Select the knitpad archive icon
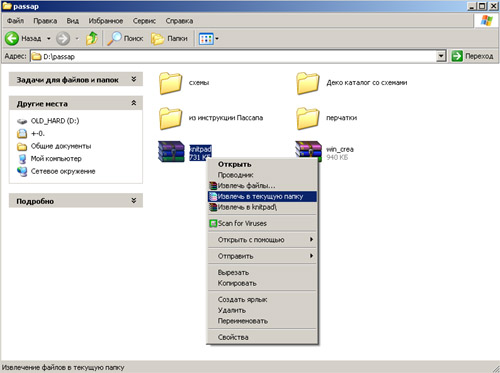 (x=171, y=152)
